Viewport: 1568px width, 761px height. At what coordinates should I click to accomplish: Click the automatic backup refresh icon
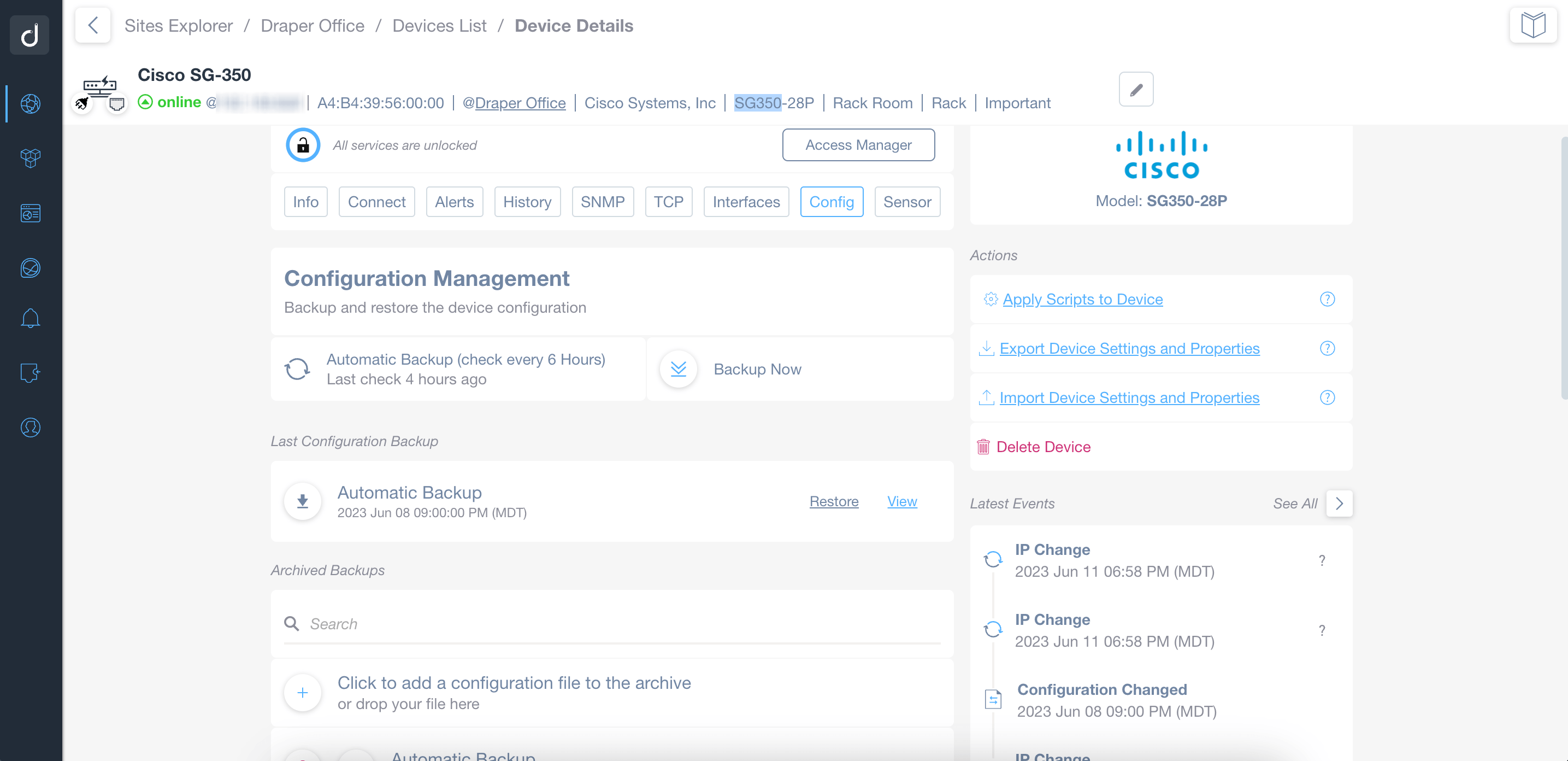(x=297, y=368)
